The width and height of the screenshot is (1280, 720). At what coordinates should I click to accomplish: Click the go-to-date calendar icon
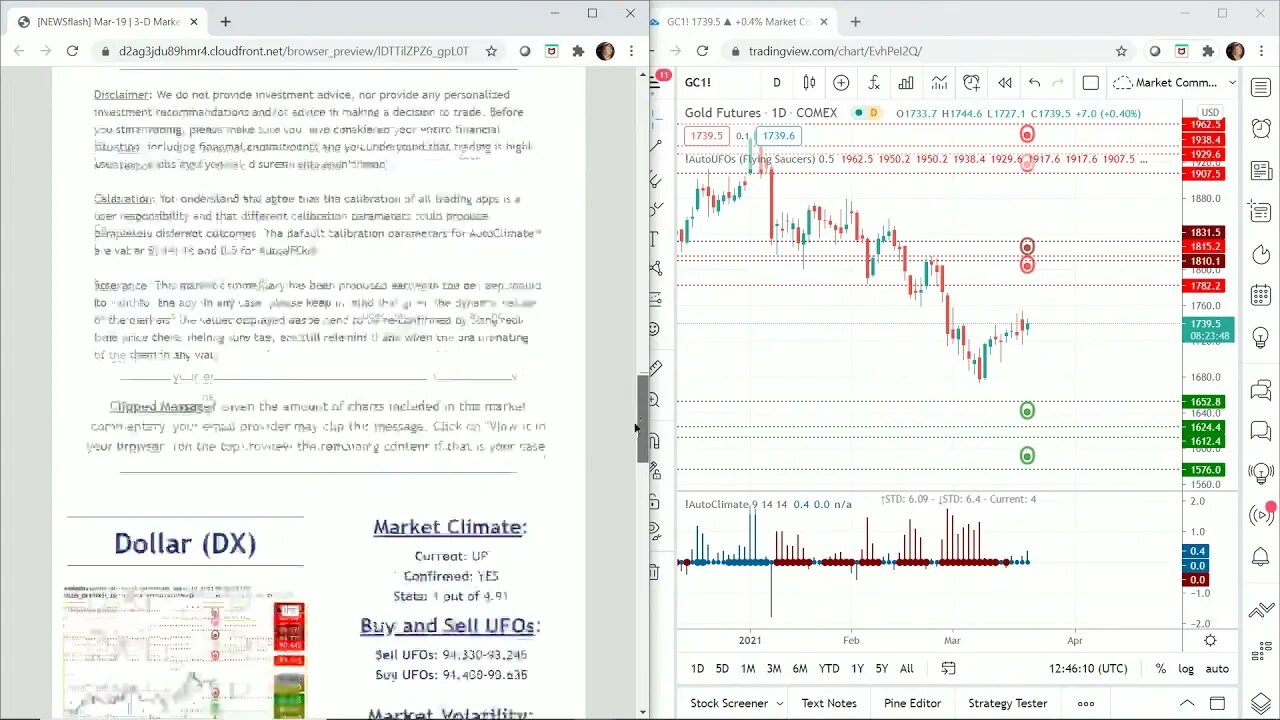click(948, 668)
